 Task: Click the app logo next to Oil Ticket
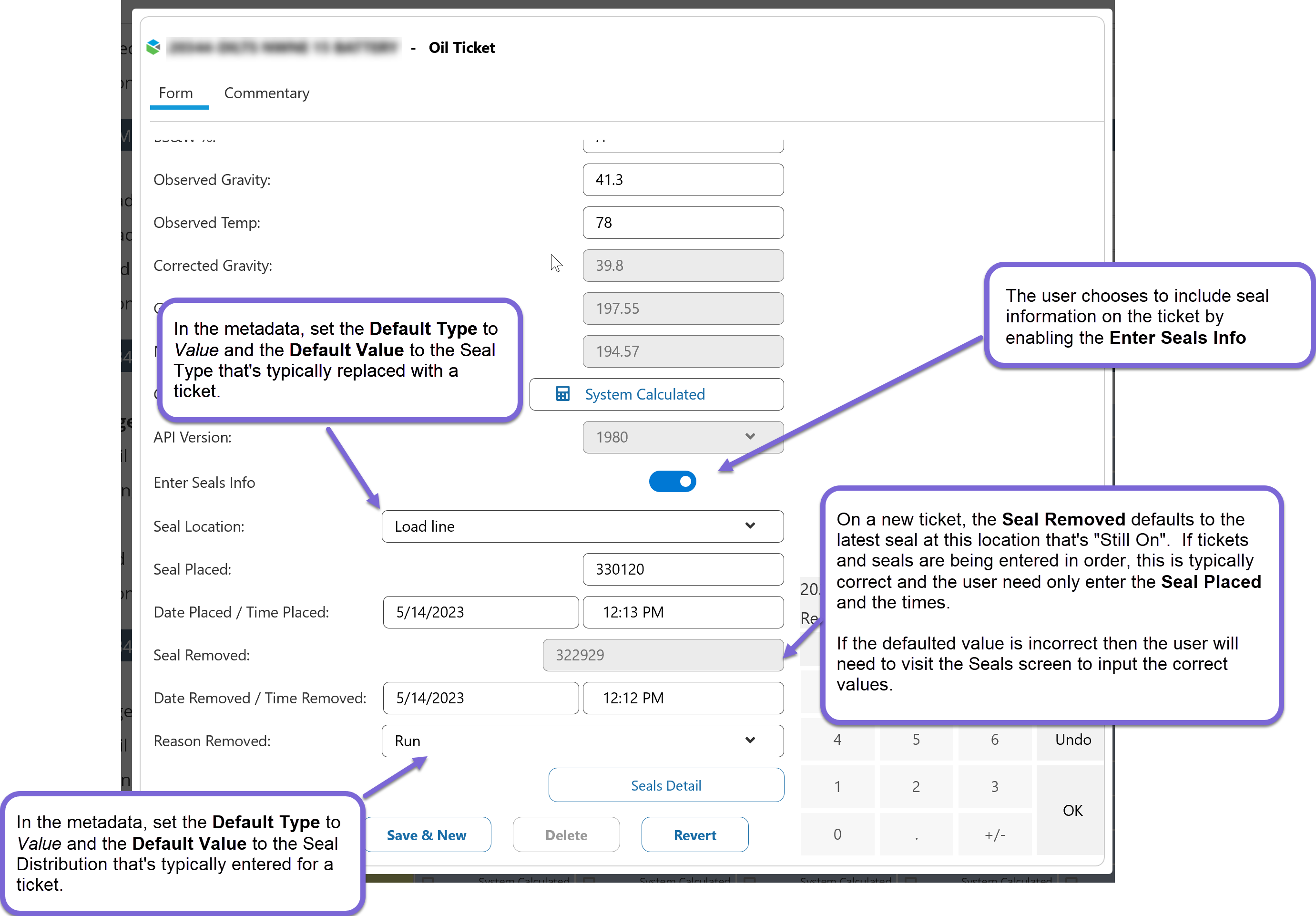[x=153, y=47]
